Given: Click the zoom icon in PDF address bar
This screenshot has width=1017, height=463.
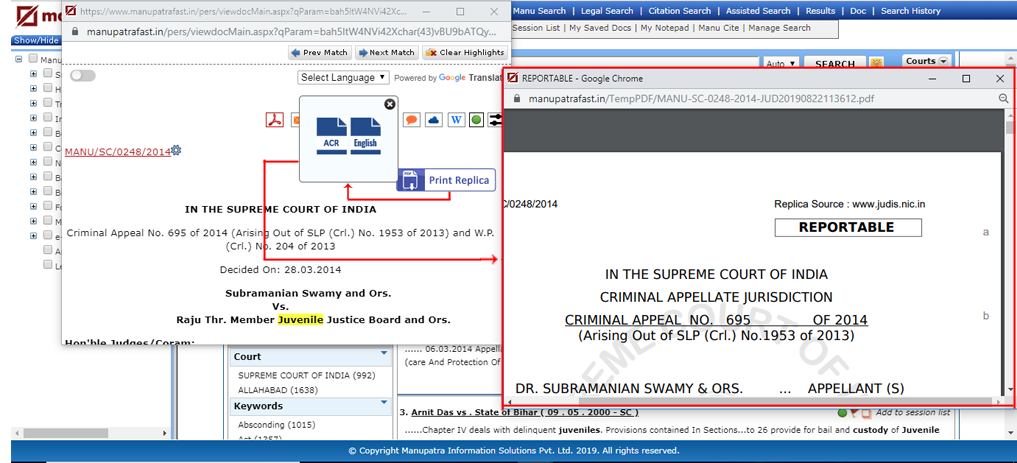Looking at the screenshot, I should coord(1003,99).
